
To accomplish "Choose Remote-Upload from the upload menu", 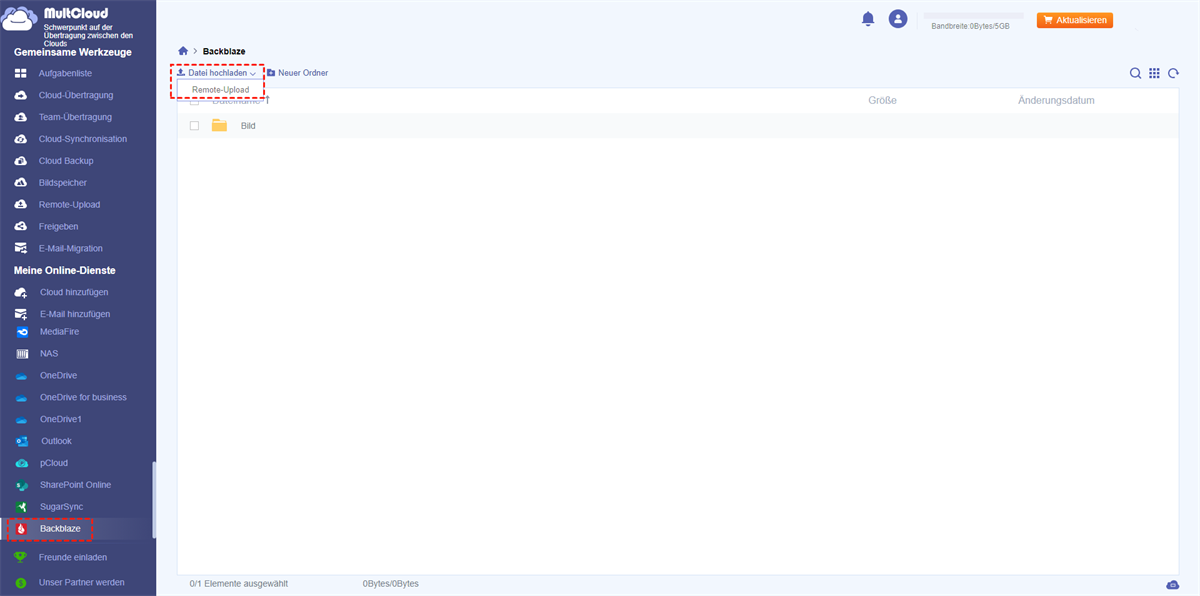I will coord(221,90).
